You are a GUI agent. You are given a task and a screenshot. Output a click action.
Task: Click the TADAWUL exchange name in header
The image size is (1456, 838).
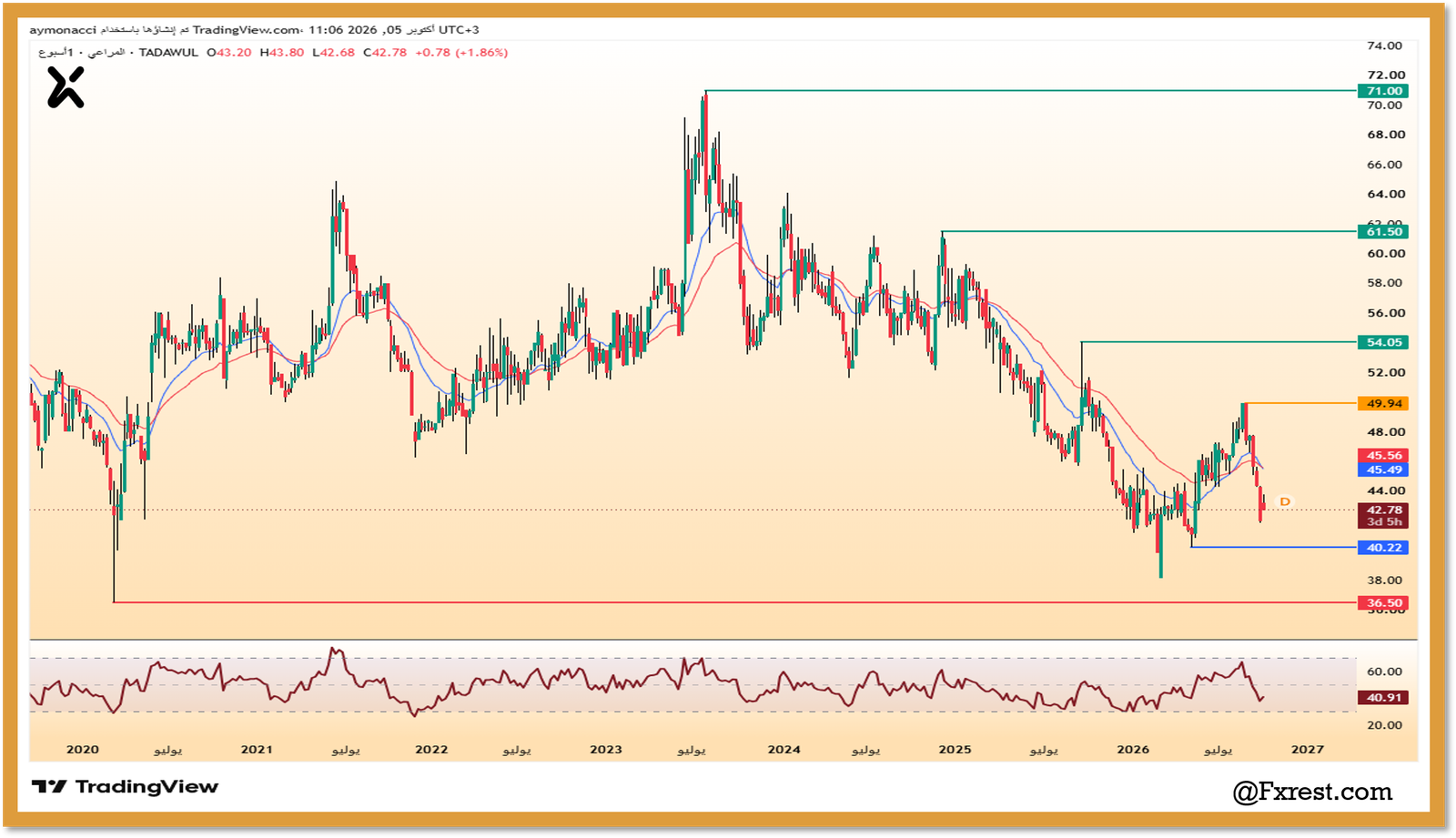168,53
